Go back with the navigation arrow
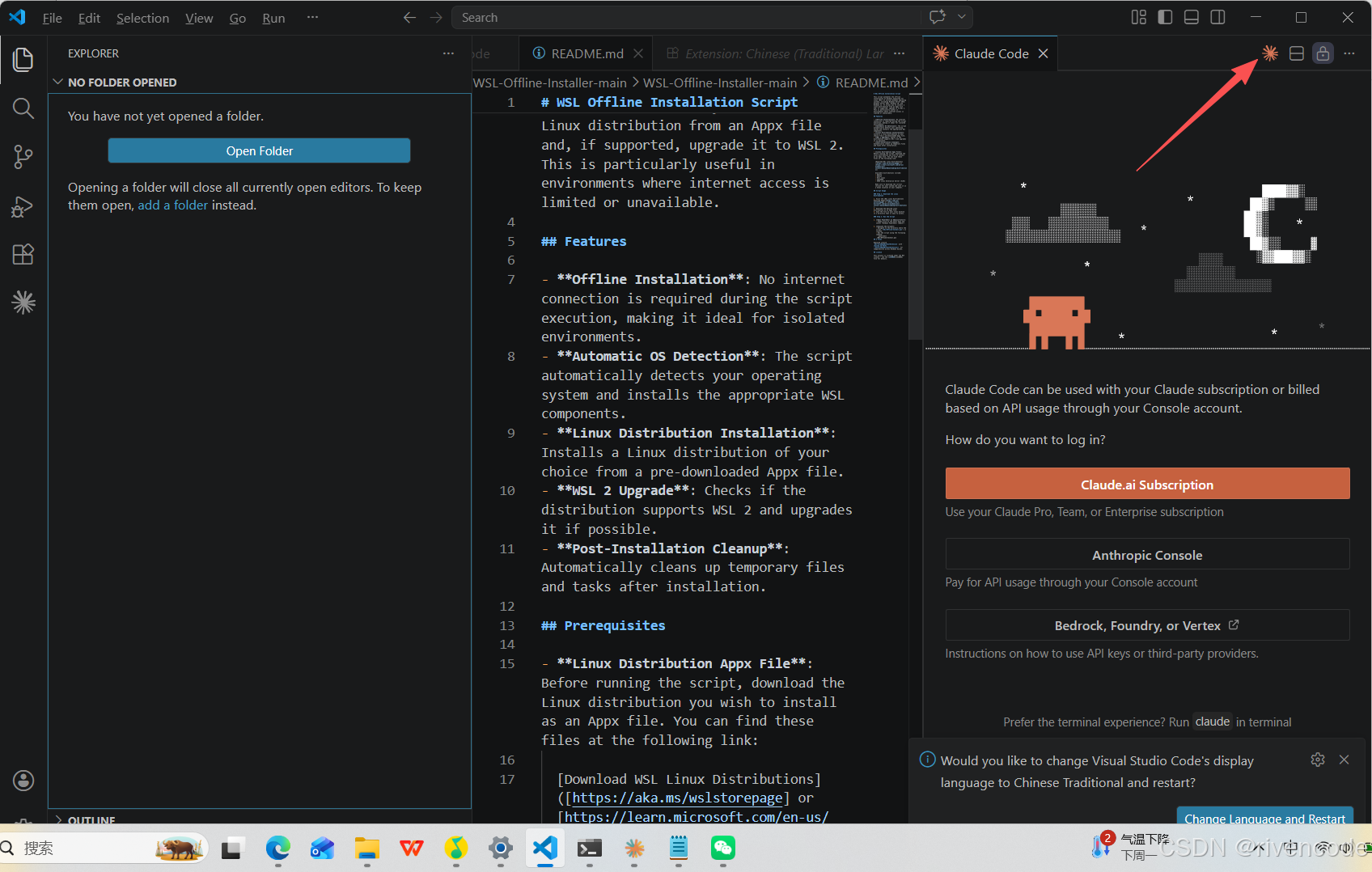Viewport: 1372px width, 872px height. [x=409, y=17]
